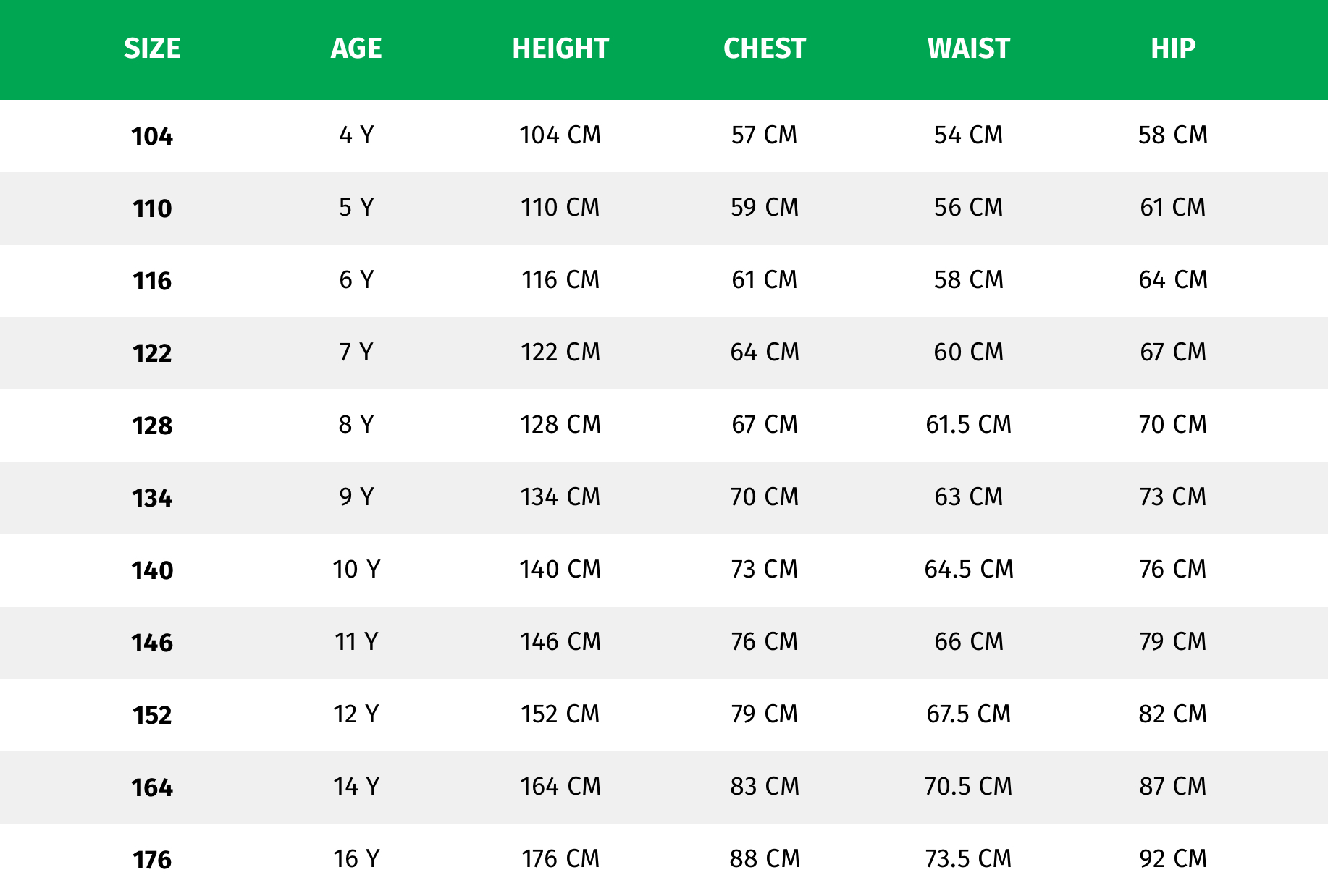This screenshot has width=1328, height=896.
Task: Select the bold size 152 cell
Action: pos(152,715)
